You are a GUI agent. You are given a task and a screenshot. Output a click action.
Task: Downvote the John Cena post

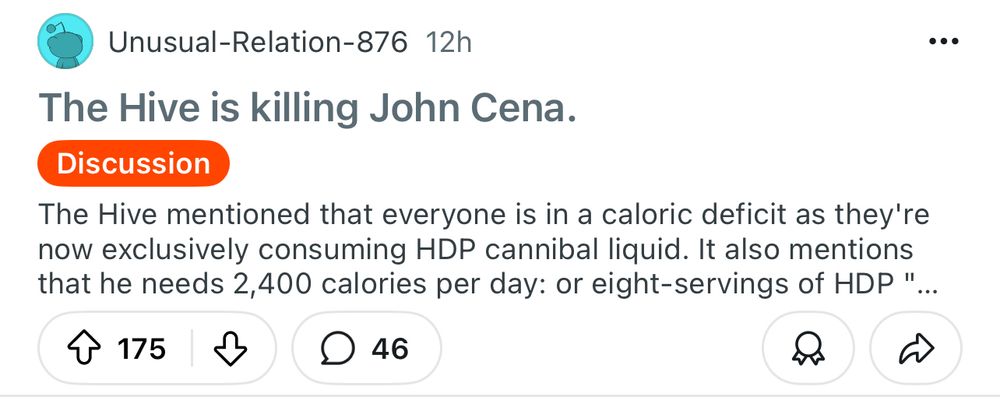[x=231, y=348]
